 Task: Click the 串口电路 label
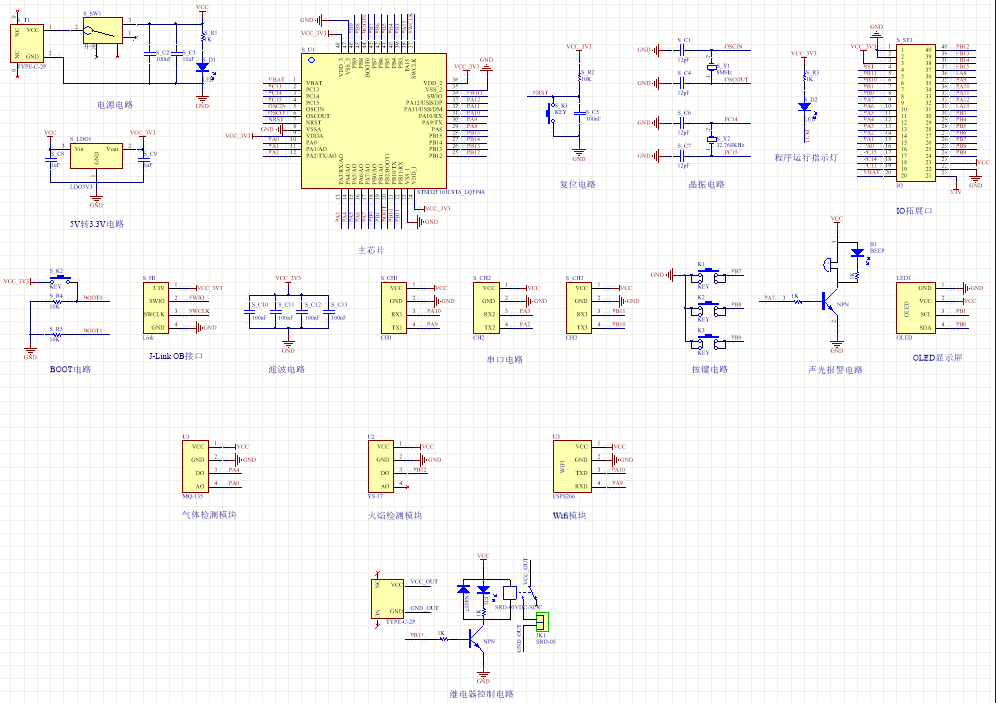click(x=504, y=359)
